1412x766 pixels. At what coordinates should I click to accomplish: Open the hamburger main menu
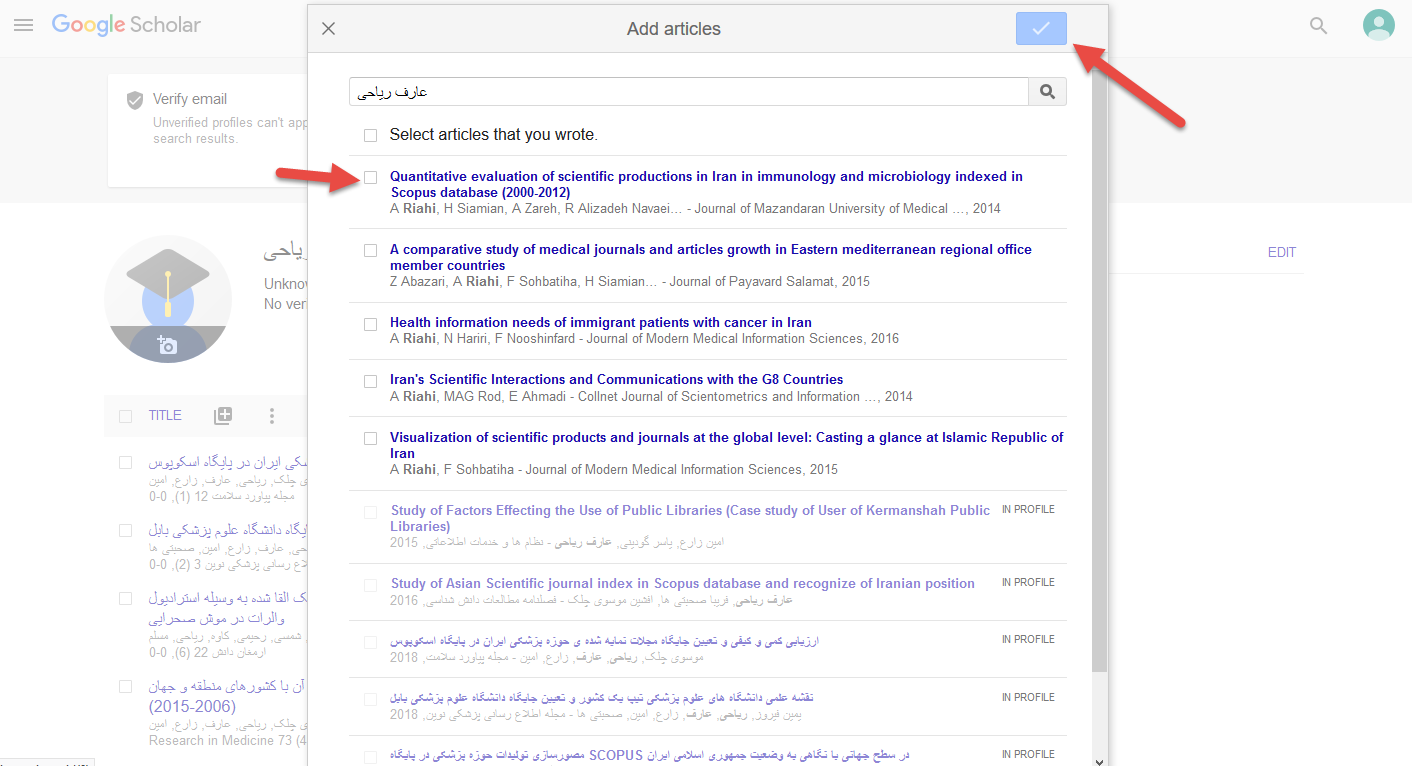coord(23,25)
